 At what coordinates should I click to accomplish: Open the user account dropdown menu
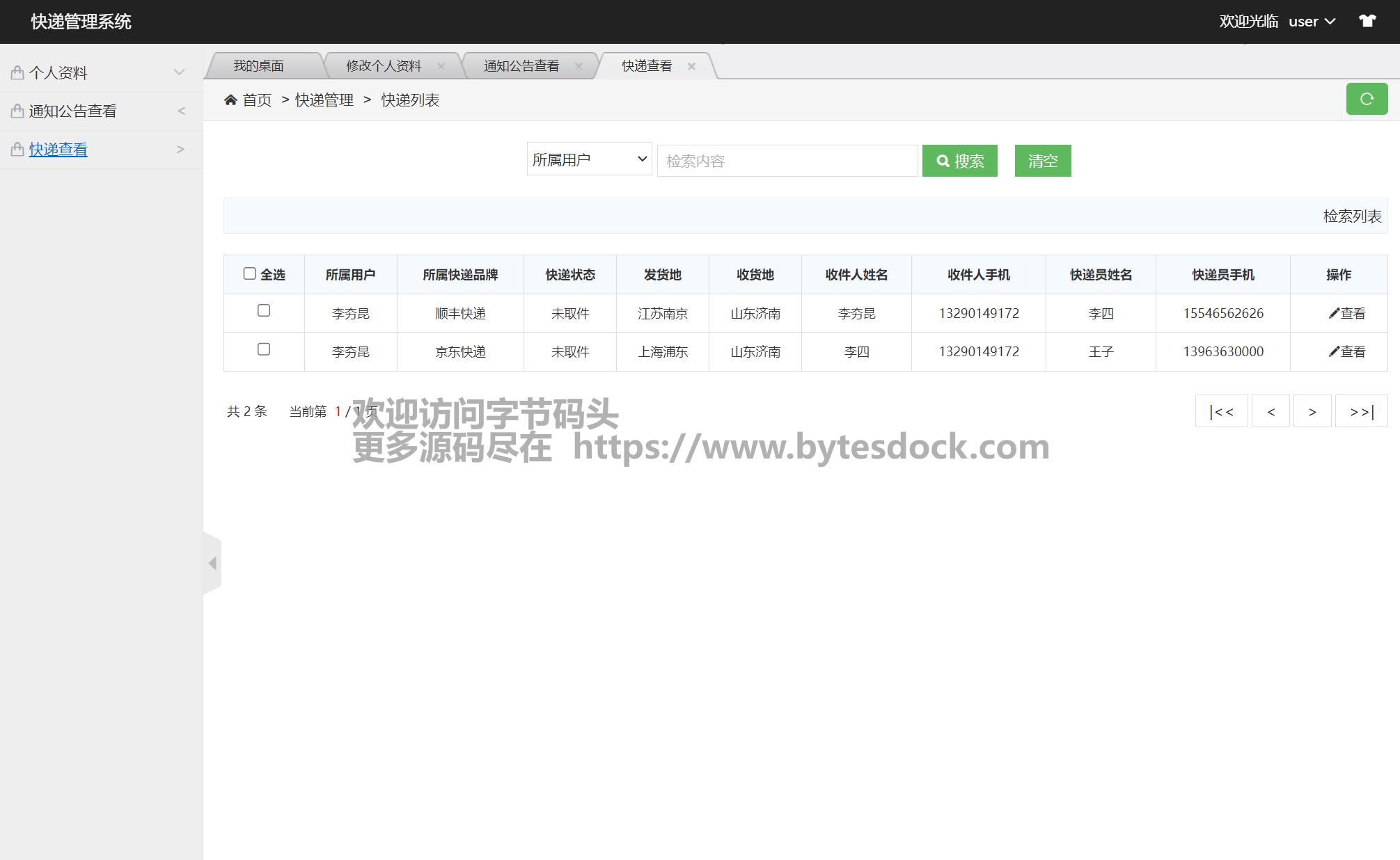(1312, 22)
